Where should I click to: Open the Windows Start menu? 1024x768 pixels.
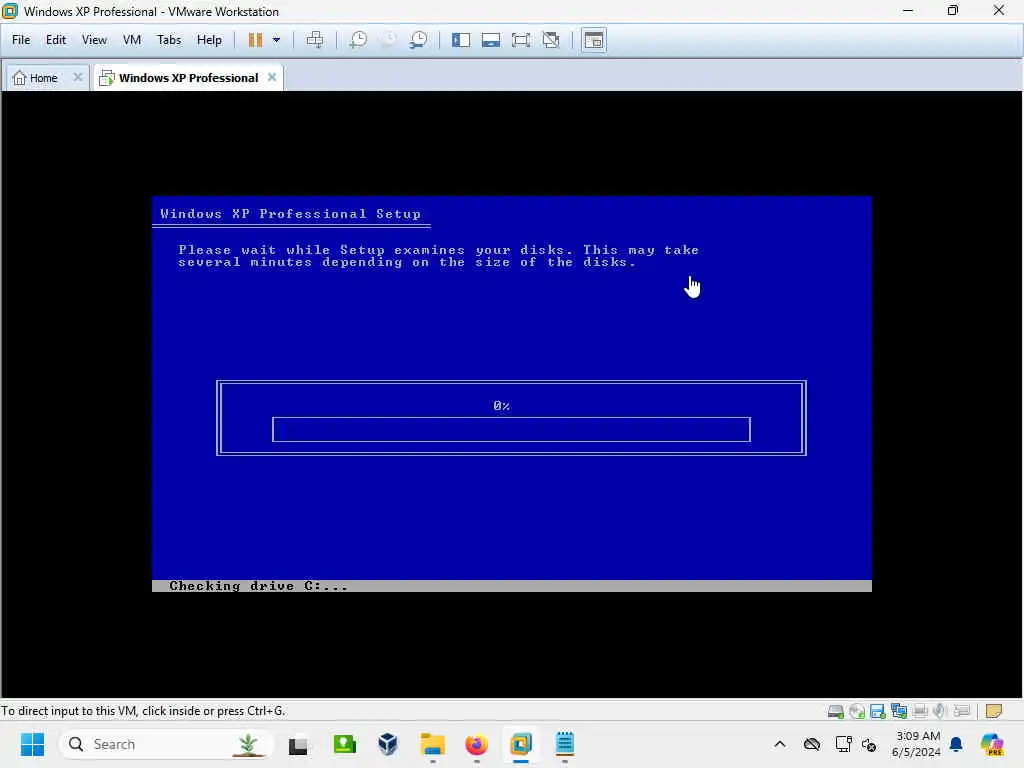point(32,744)
